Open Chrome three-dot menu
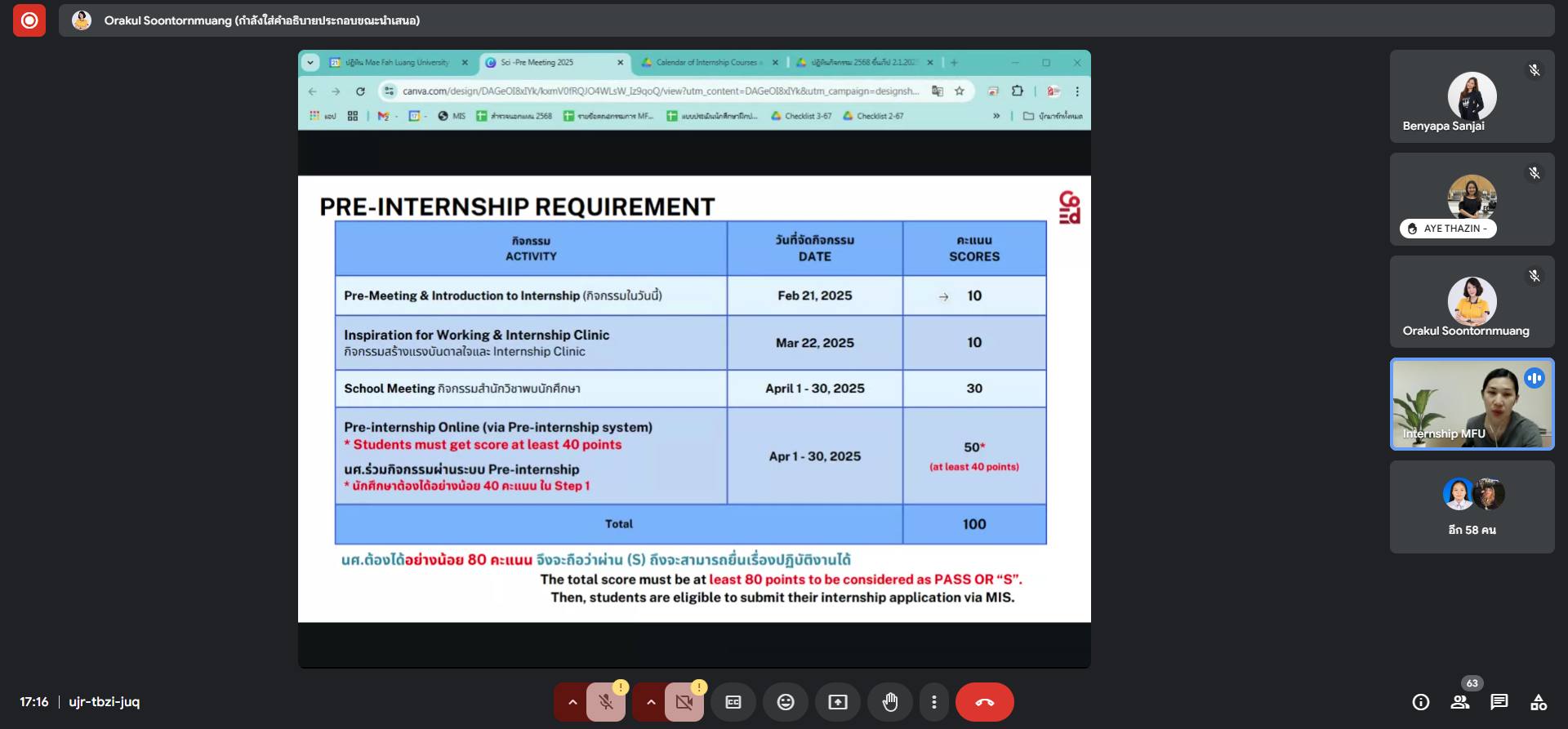The image size is (1568, 729). pyautogui.click(x=1077, y=91)
